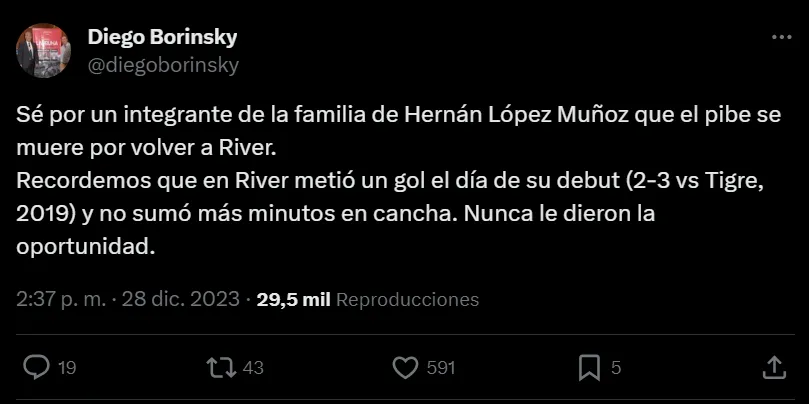Click the 591 likes count
The height and width of the screenshot is (404, 809).
pyautogui.click(x=441, y=368)
